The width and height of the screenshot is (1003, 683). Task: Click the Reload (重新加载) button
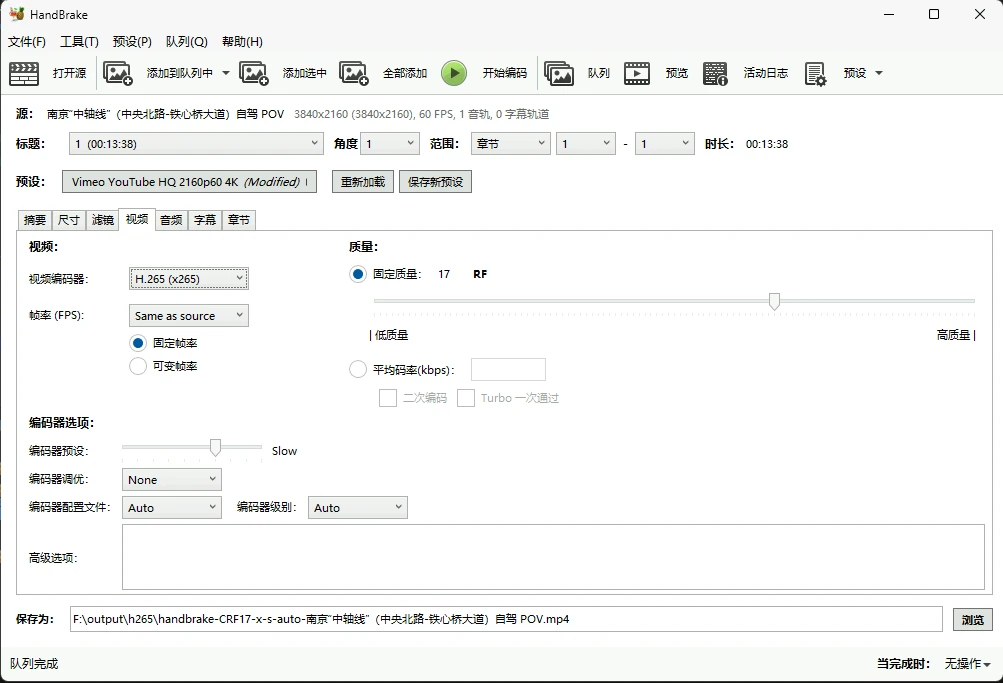point(363,182)
